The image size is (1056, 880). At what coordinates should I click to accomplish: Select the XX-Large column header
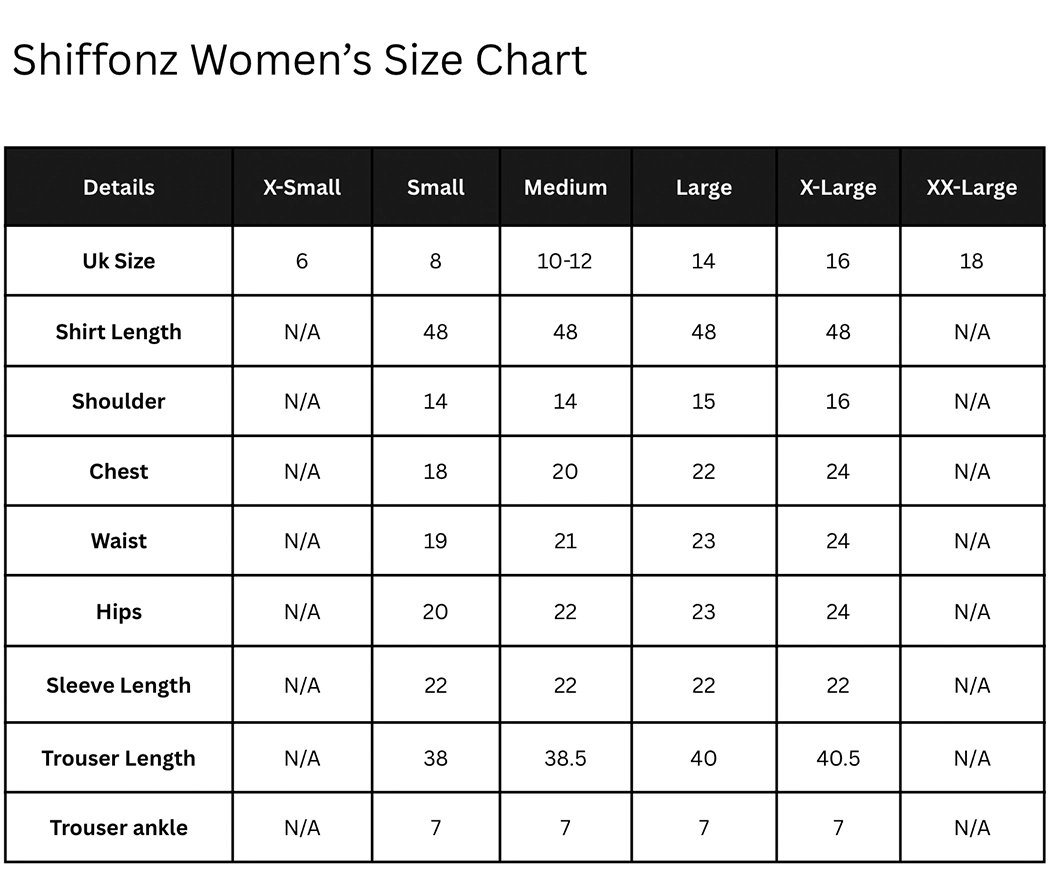pos(972,187)
